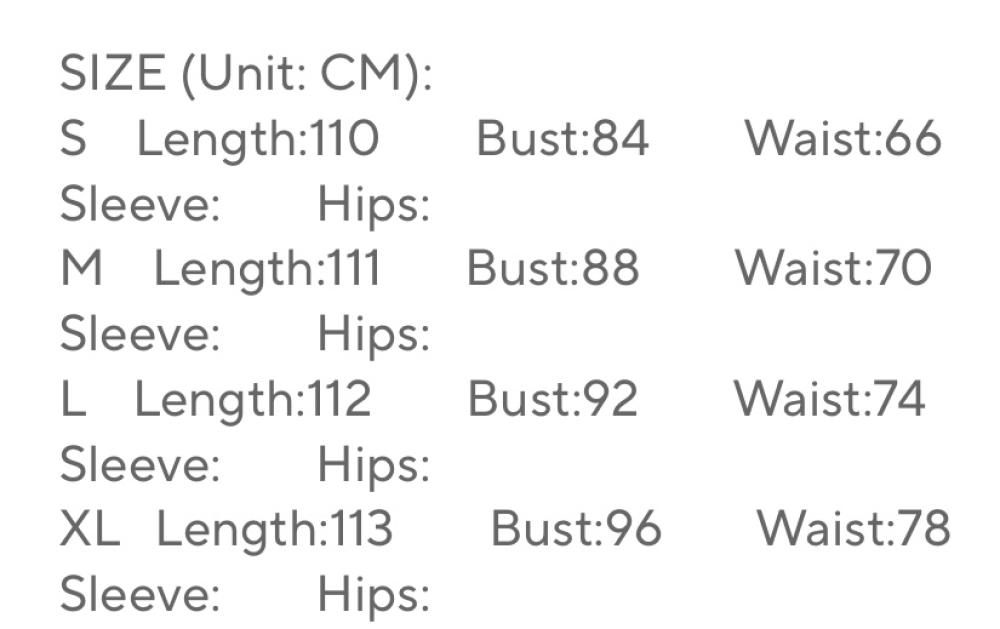The width and height of the screenshot is (1000, 629).
Task: Click the Hips label below the L row
Action: [373, 465]
